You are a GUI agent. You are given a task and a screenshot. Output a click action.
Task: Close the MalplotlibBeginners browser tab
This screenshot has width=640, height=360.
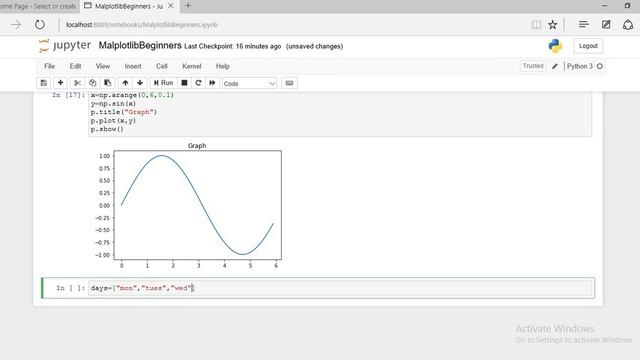171,6
